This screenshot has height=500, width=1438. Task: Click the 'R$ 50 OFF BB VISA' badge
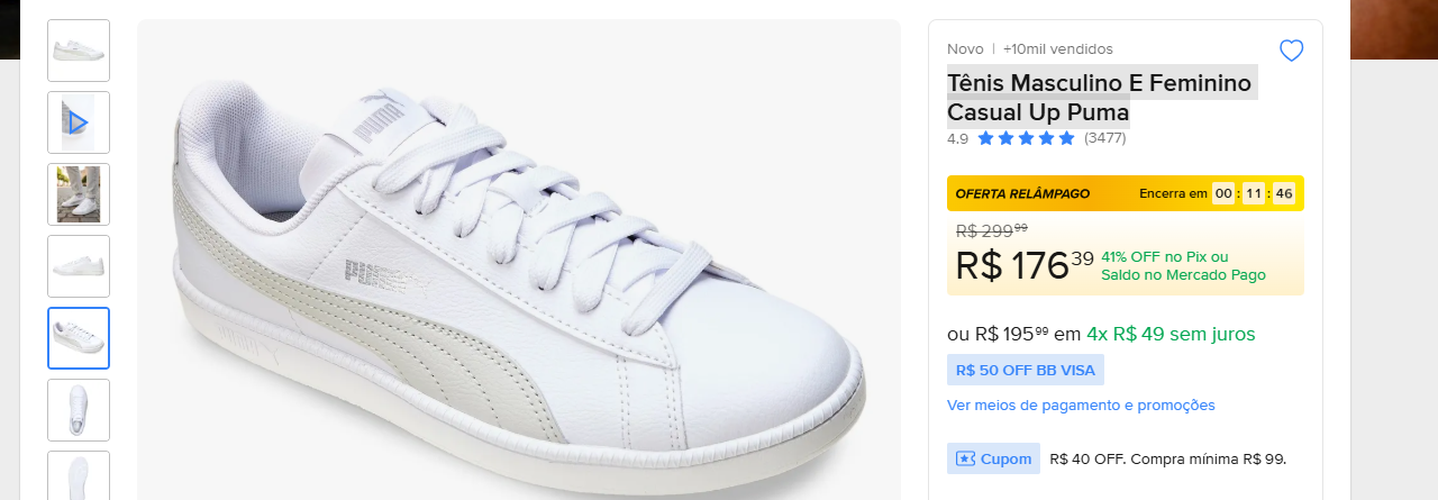point(1025,370)
